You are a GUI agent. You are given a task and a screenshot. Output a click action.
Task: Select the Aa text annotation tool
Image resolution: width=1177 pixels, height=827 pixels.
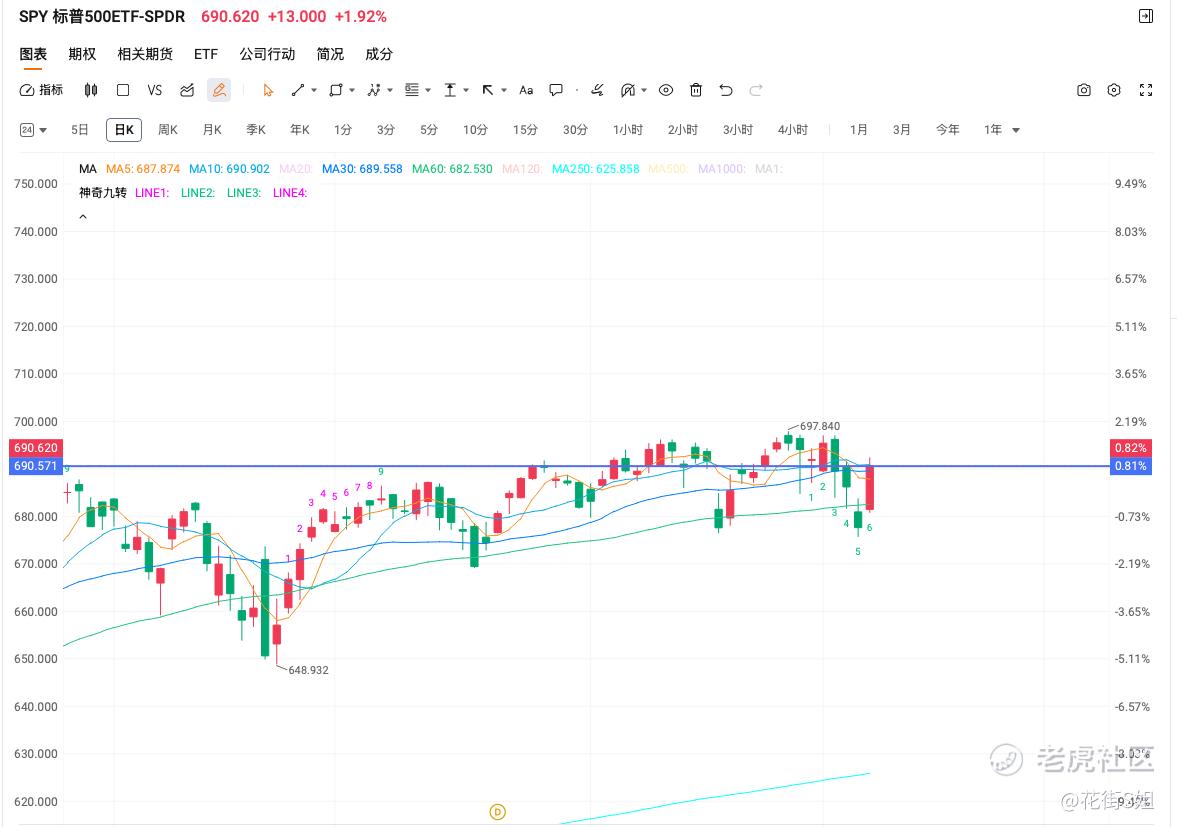click(x=526, y=90)
